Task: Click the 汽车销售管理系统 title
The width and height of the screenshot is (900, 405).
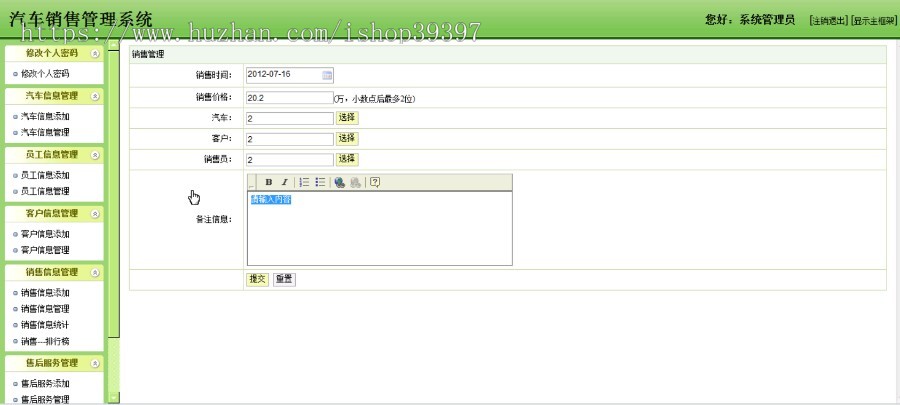Action: point(81,19)
